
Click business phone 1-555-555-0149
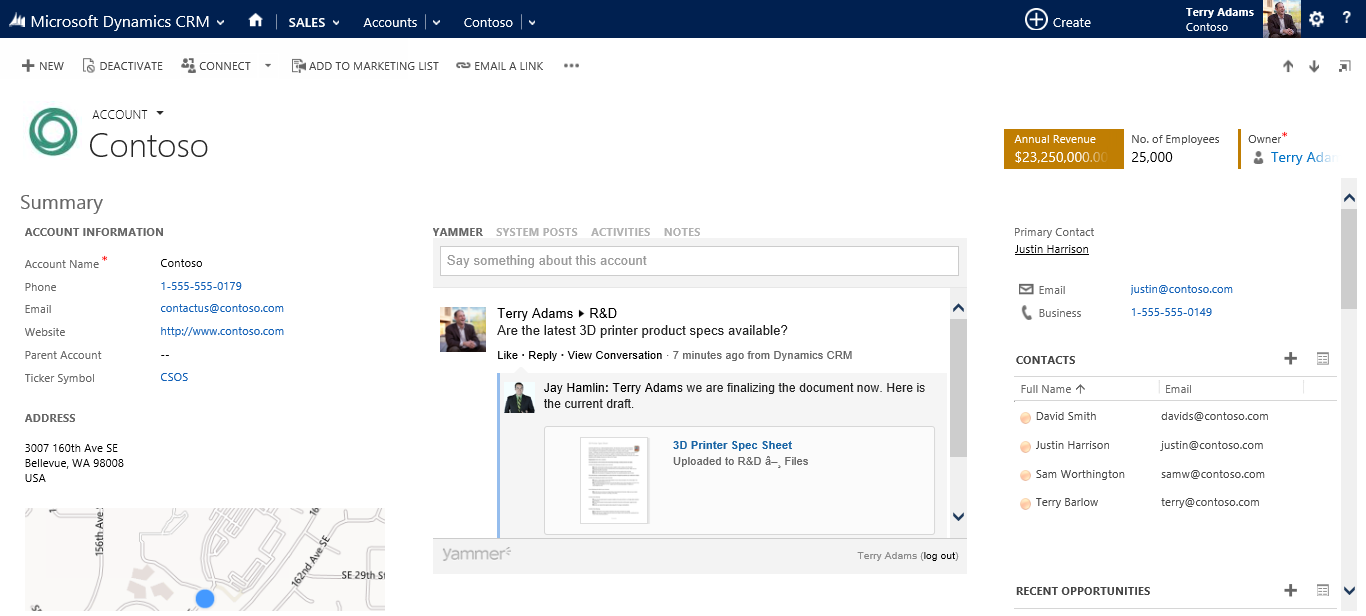pyautogui.click(x=1171, y=312)
